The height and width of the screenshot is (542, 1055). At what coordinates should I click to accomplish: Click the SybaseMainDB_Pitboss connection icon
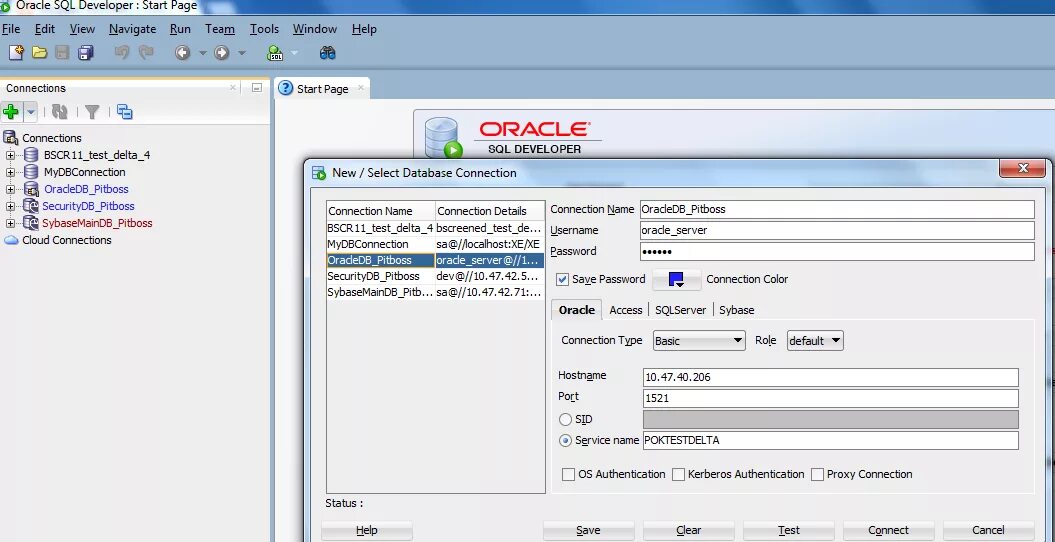pyautogui.click(x=31, y=223)
